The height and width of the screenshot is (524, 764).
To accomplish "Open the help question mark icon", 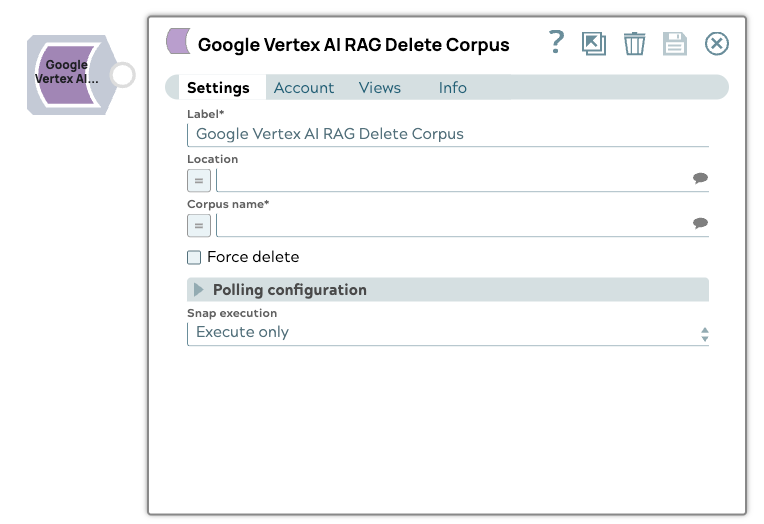I will (x=557, y=42).
